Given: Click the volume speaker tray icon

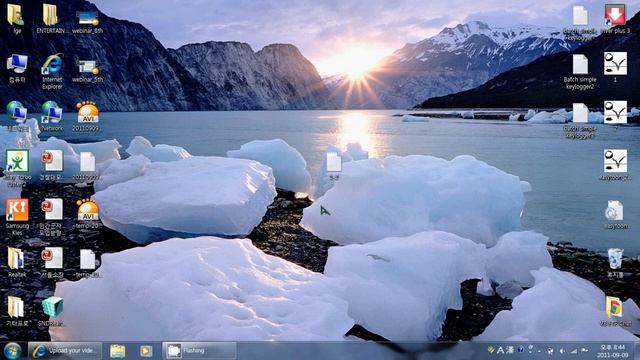Looking at the screenshot, I should coord(563,351).
